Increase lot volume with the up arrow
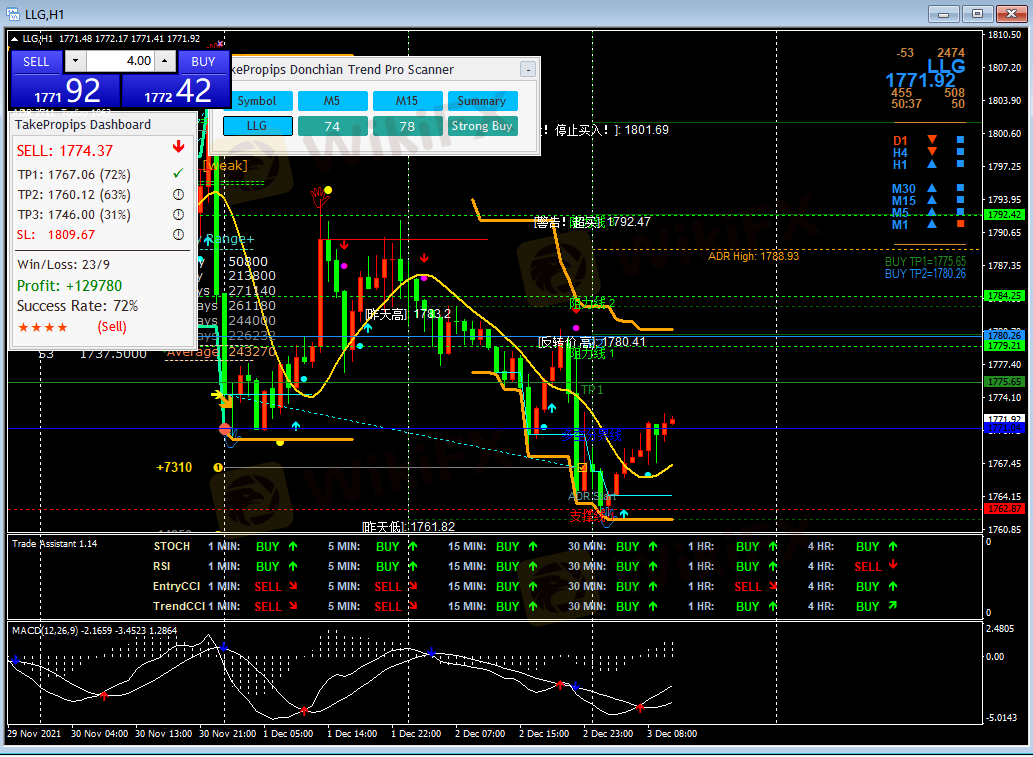Screen dimensions: 1033x757 [x=165, y=61]
